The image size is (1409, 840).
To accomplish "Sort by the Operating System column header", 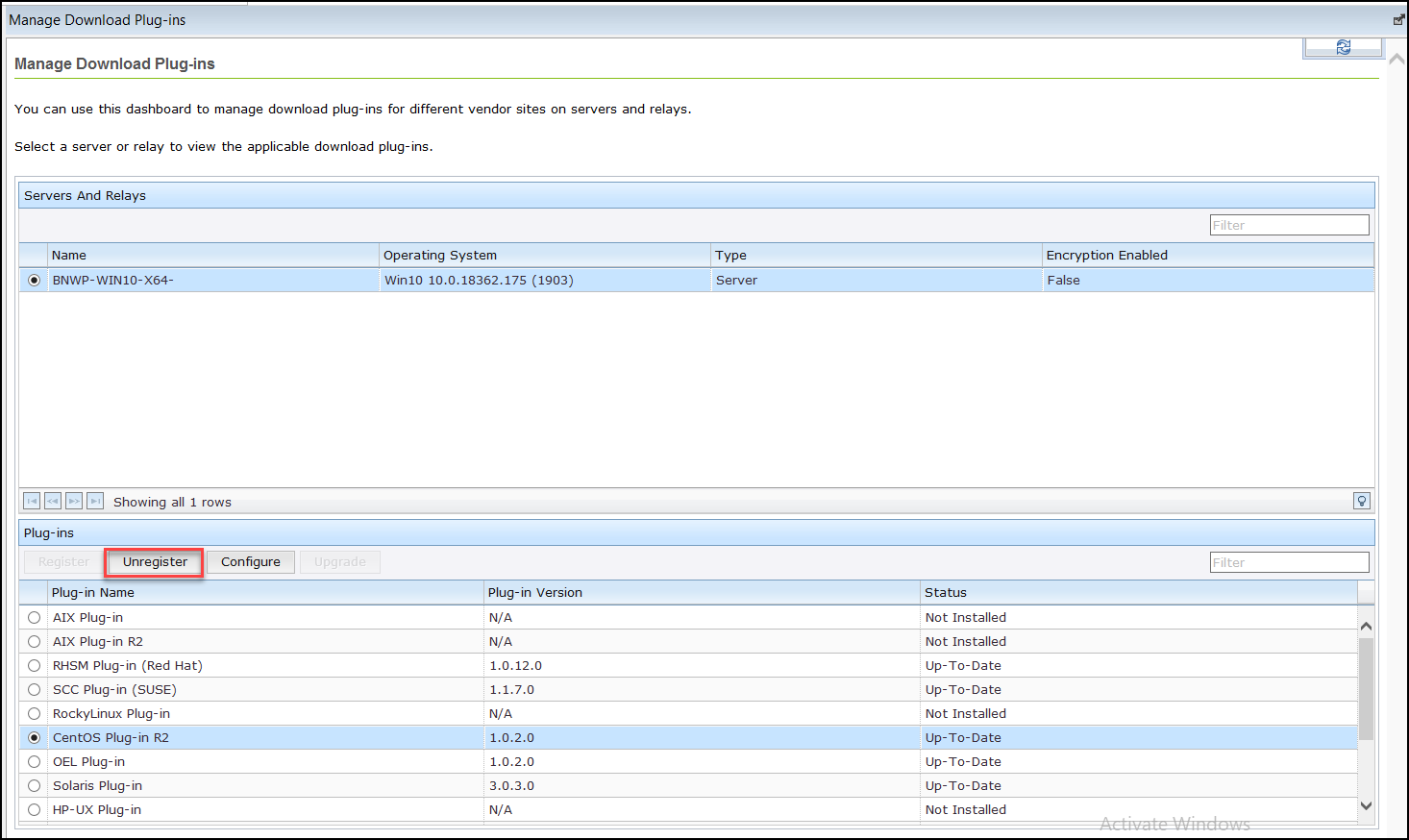I will pyautogui.click(x=440, y=255).
